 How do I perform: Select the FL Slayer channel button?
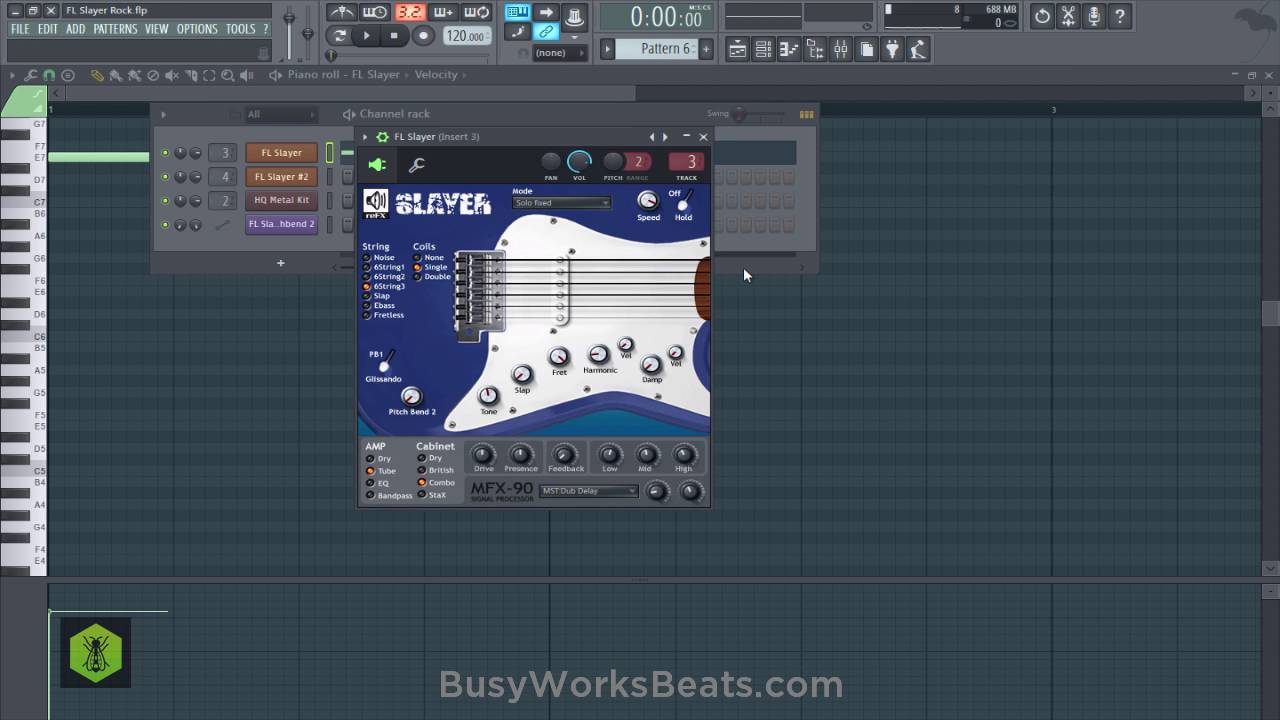click(281, 153)
